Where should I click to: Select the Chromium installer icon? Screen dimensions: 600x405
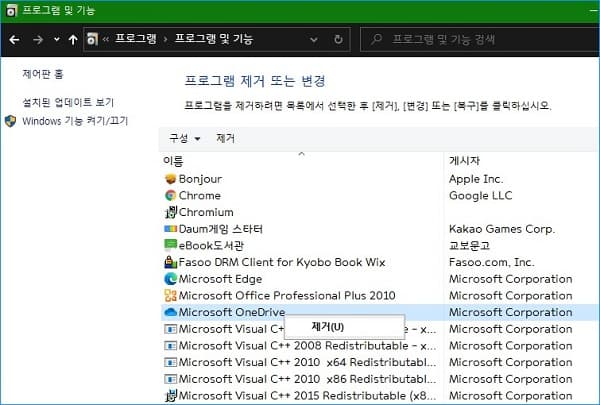tap(171, 212)
